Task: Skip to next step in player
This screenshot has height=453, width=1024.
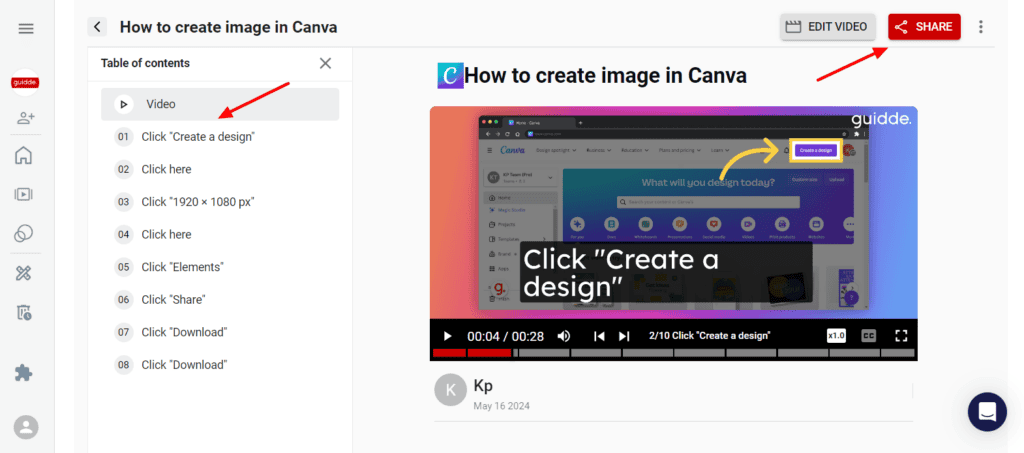Action: [x=624, y=336]
